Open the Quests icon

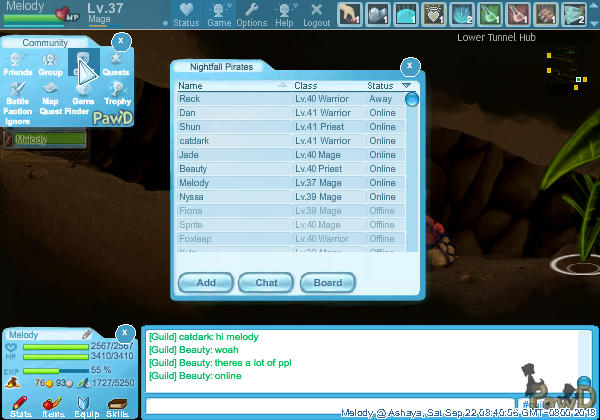(x=116, y=64)
